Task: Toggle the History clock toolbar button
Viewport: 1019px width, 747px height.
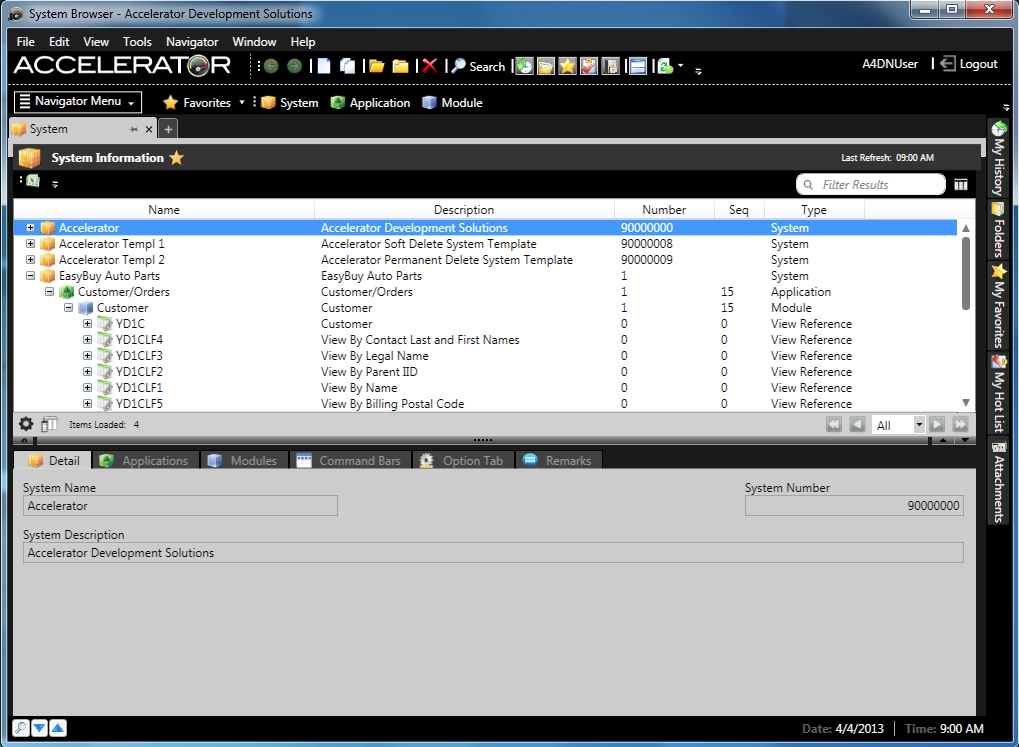Action: point(524,66)
